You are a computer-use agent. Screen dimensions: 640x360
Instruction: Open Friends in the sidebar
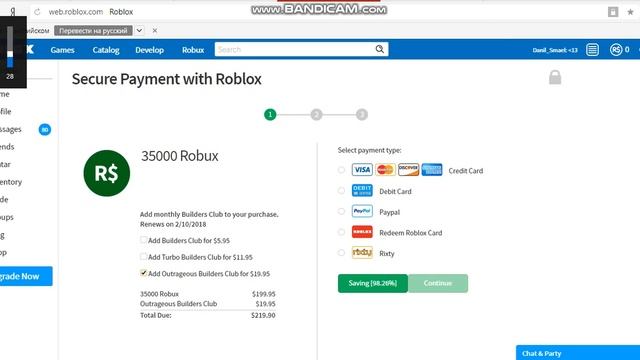(x=7, y=147)
